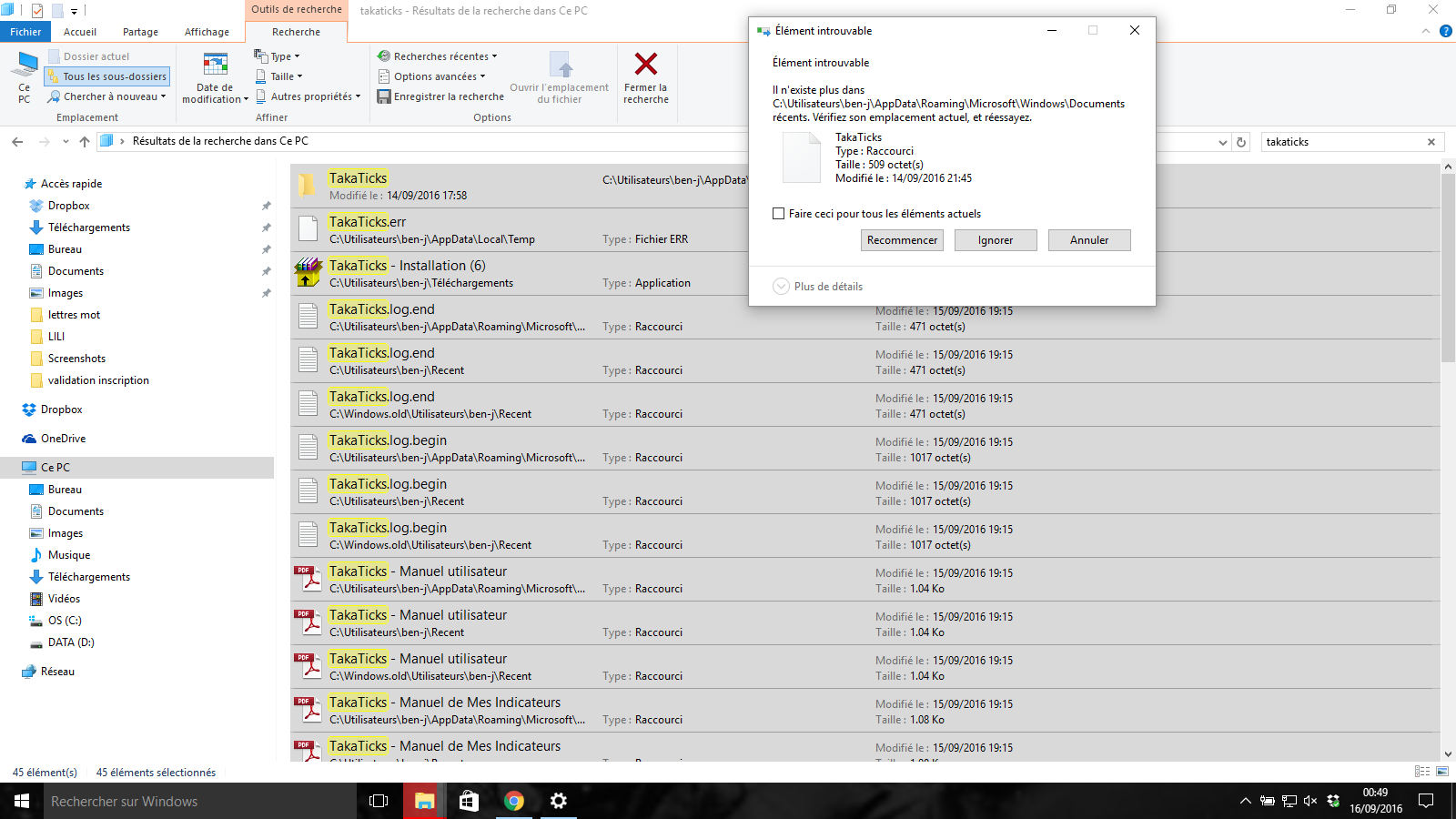The width and height of the screenshot is (1456, 819).
Task: Click the Musique note icon in sidebar
Action: [36, 555]
